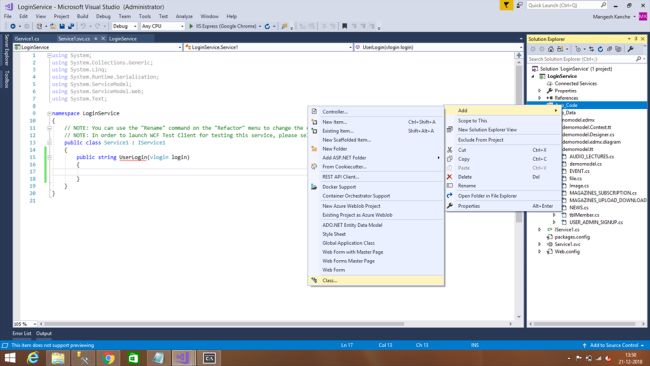Open the Output tab
Viewport: 650px width, 366px height.
click(x=44, y=333)
